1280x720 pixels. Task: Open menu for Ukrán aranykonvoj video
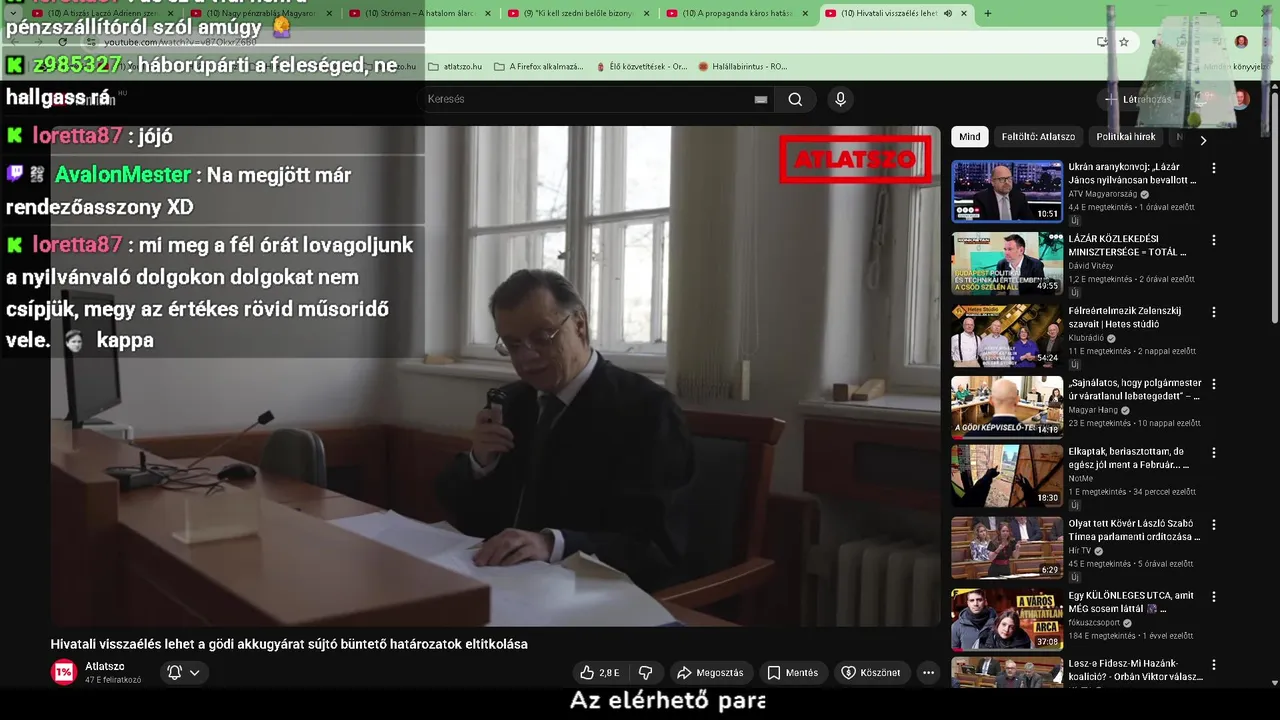click(1214, 169)
